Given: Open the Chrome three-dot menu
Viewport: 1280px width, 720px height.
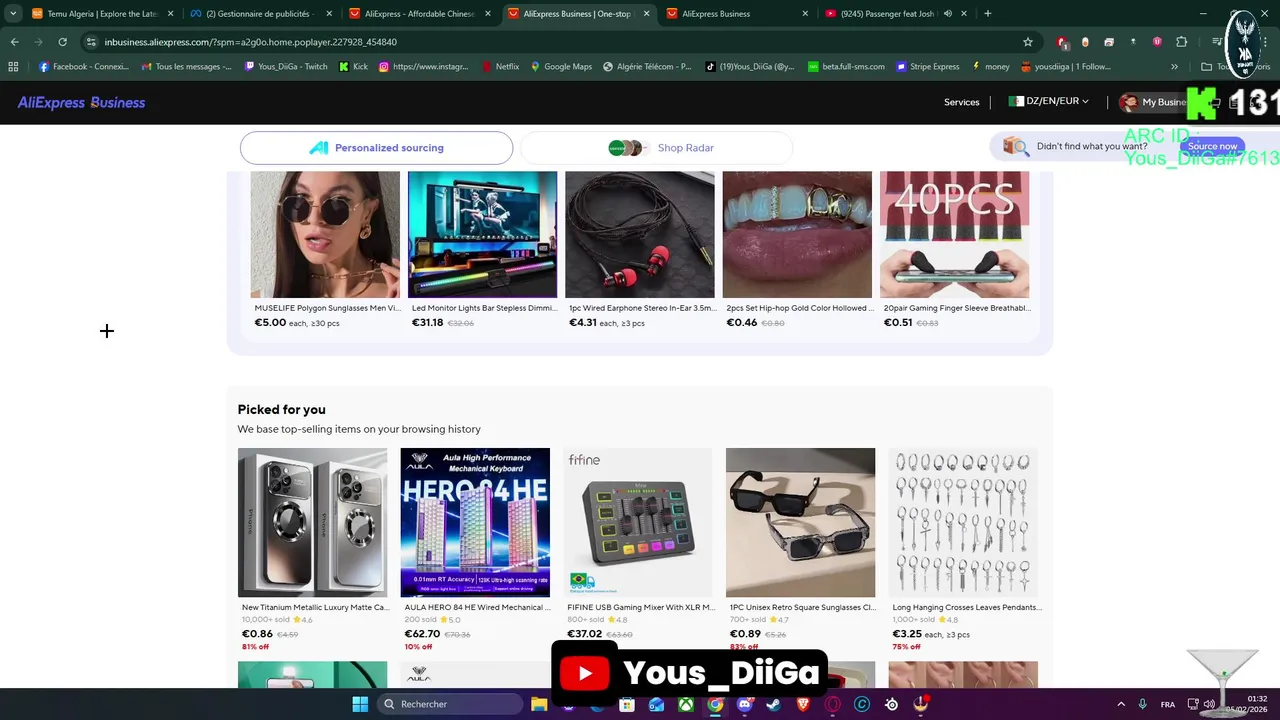Looking at the screenshot, I should pos(1265,42).
